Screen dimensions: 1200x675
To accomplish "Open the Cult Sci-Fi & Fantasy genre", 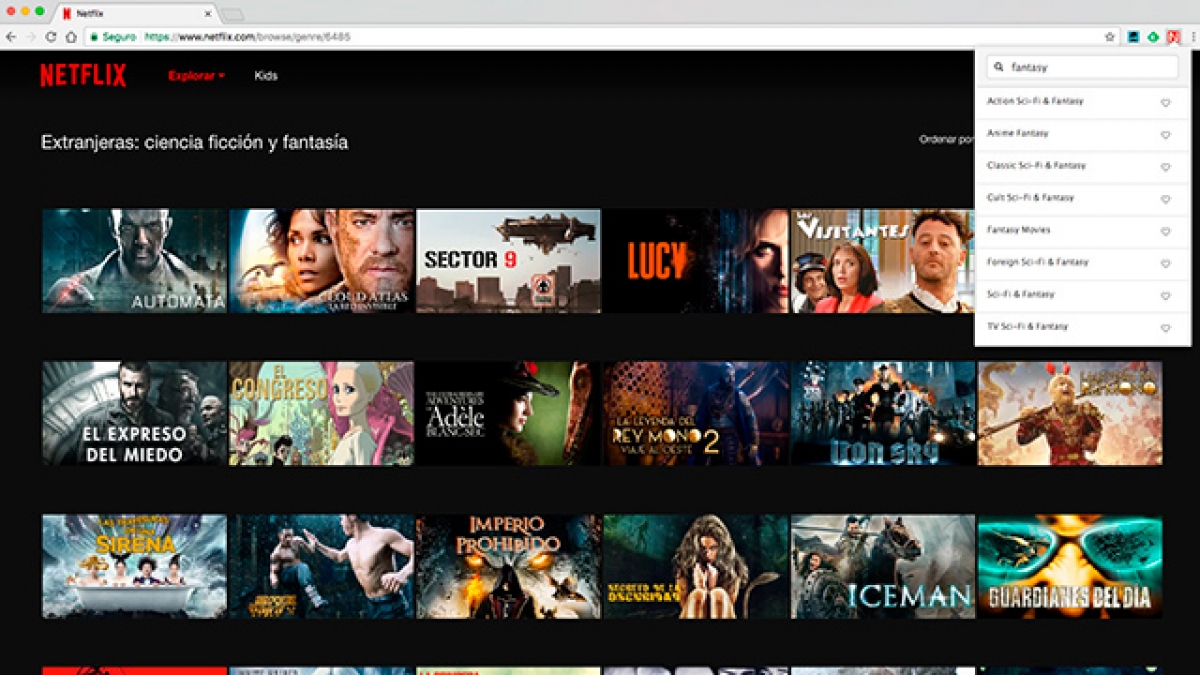I will pos(1030,198).
